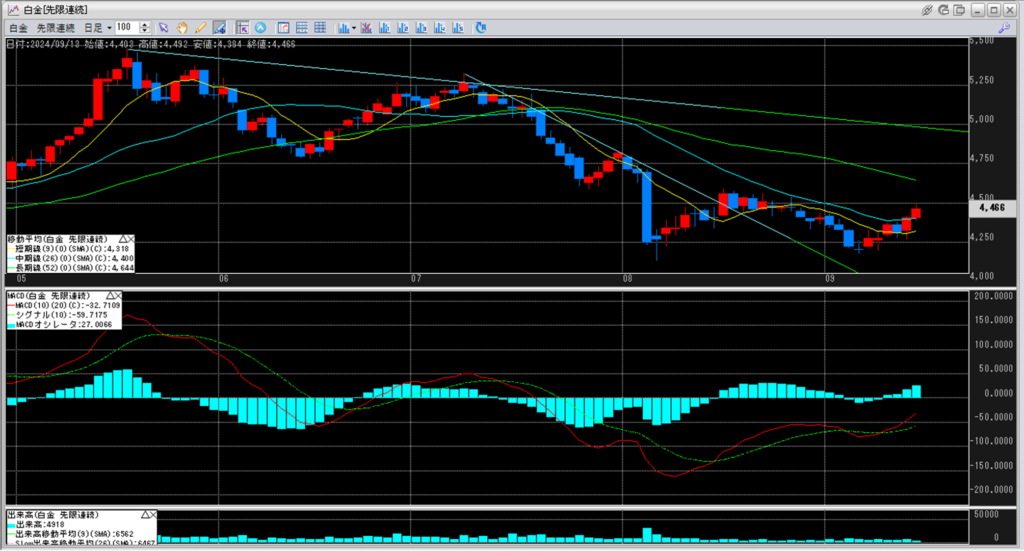Click the refresh icon in title bar
The image size is (1024, 551).
point(944,10)
